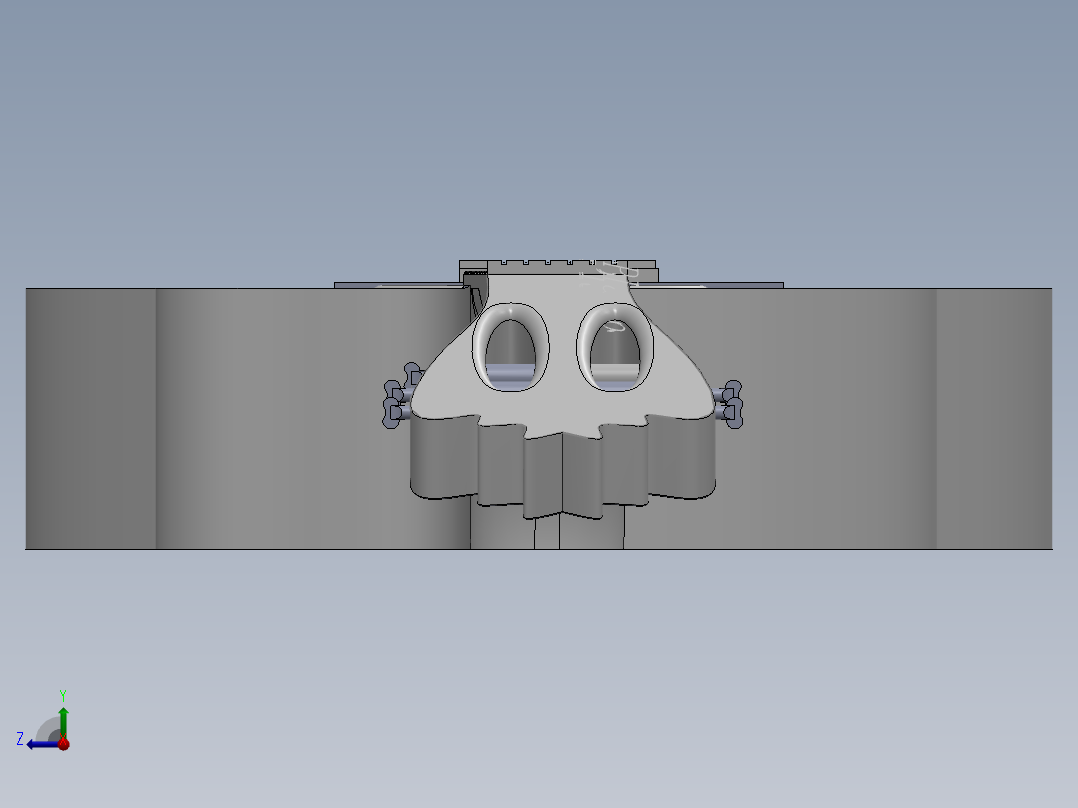The width and height of the screenshot is (1078, 808).
Task: Select the rightmost lobe of the wavy skirt
Action: pos(684,458)
